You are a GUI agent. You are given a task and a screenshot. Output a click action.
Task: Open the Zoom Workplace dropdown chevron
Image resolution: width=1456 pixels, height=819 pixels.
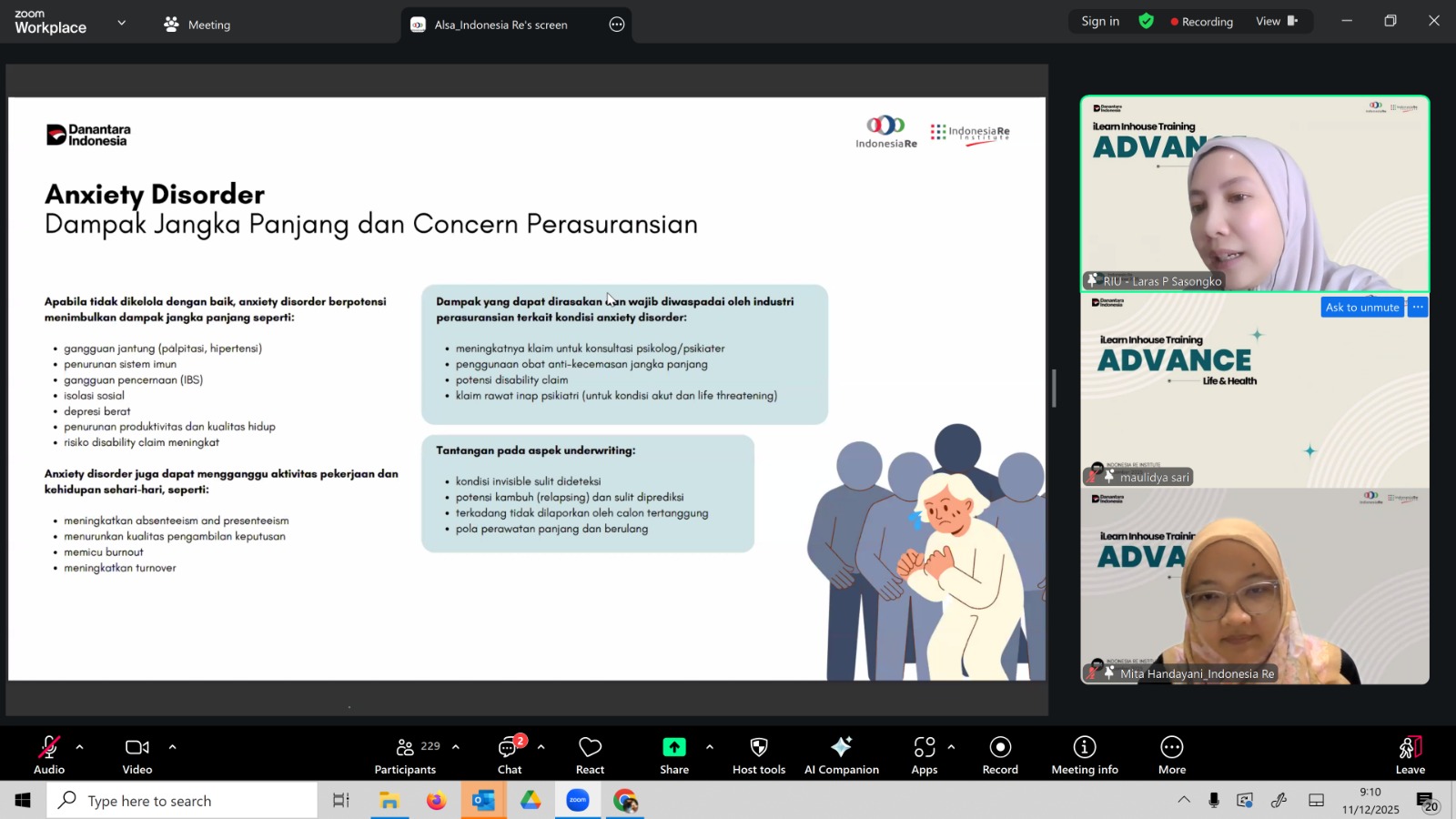point(121,23)
